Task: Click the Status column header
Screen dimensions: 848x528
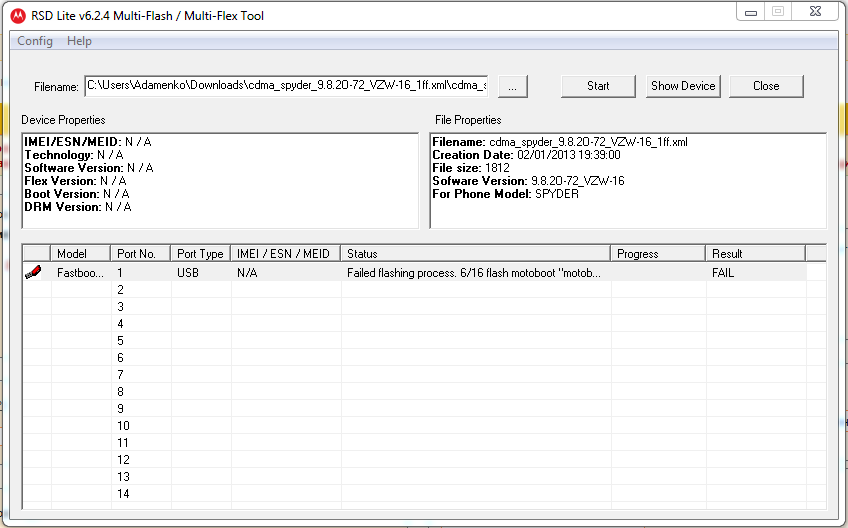Action: pyautogui.click(x=475, y=254)
